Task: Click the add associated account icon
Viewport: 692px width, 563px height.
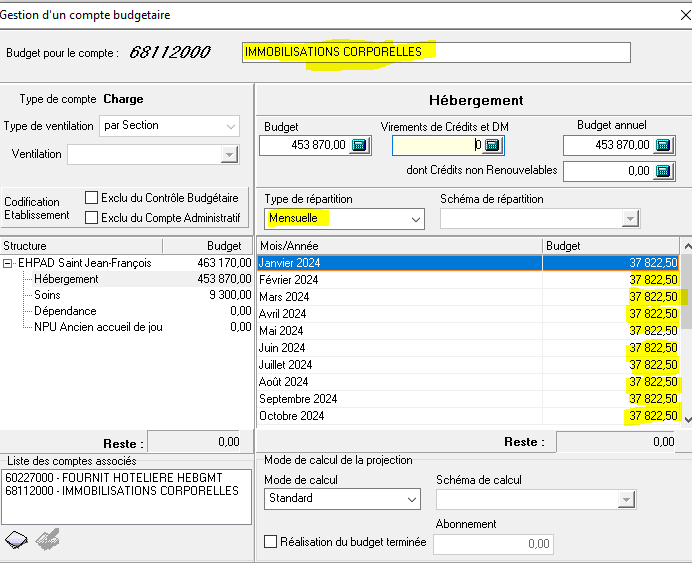Action: [x=17, y=540]
